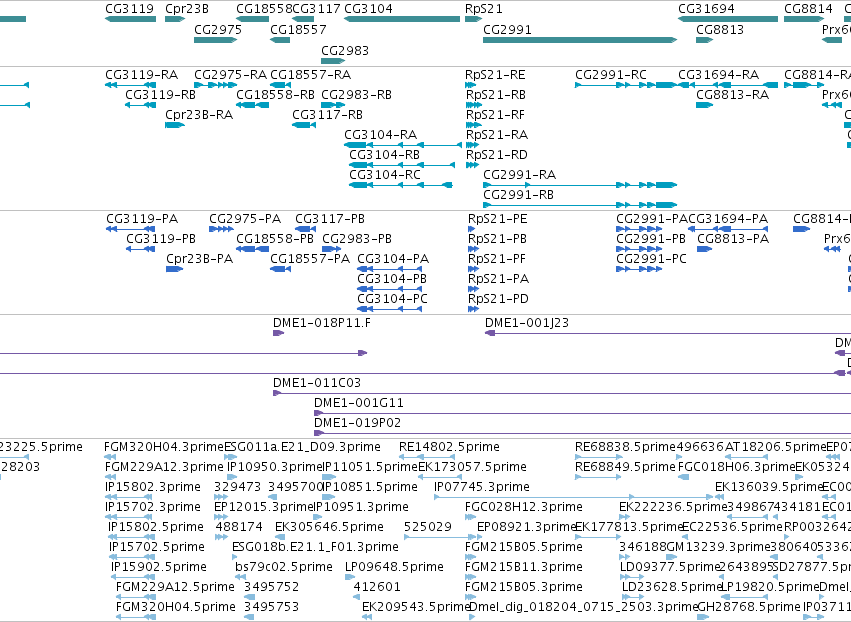Click BAC clone DME1-011C03
The height and width of the screenshot is (622, 851).
tap(316, 383)
